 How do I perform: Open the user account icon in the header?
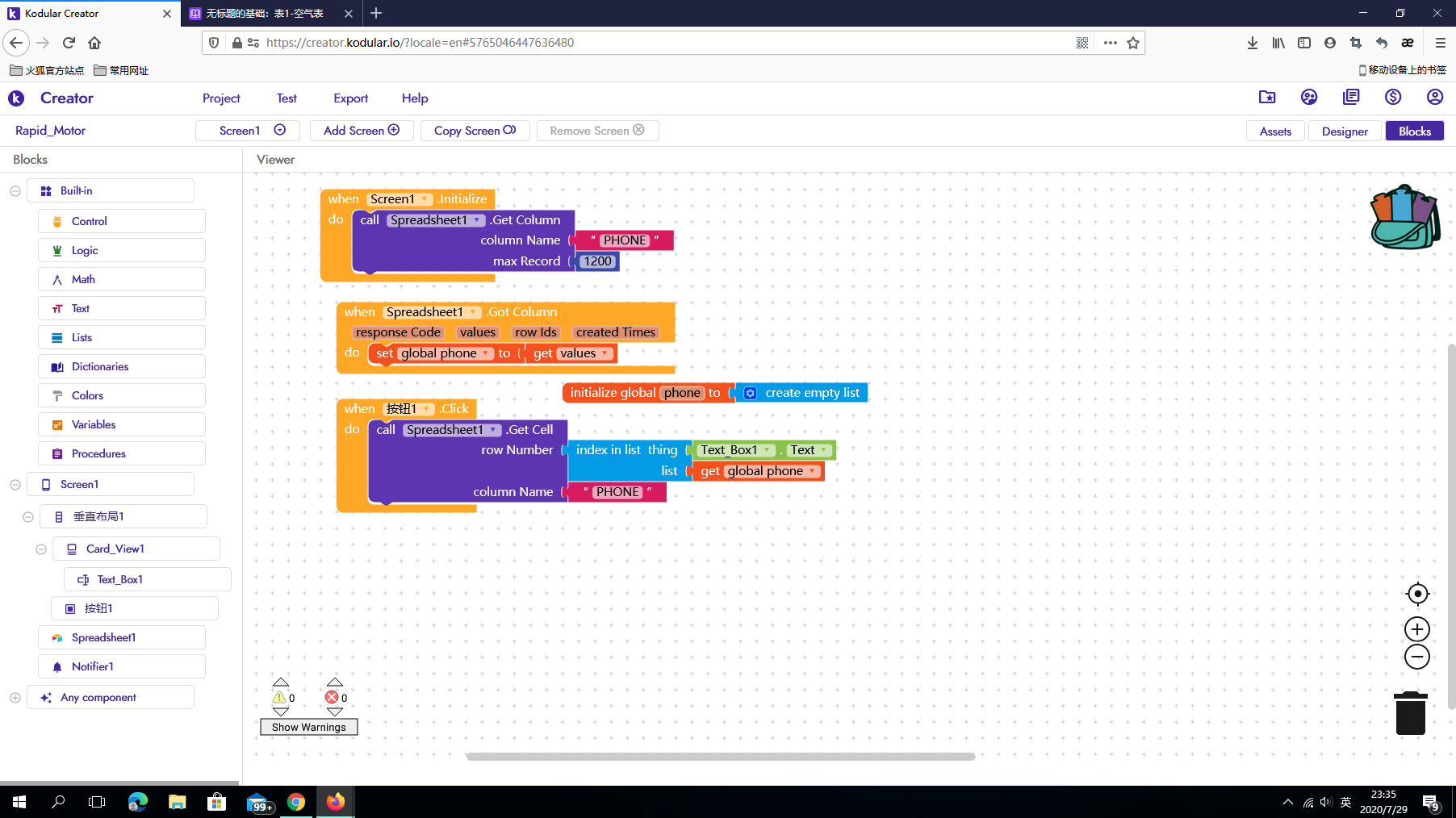(x=1435, y=97)
